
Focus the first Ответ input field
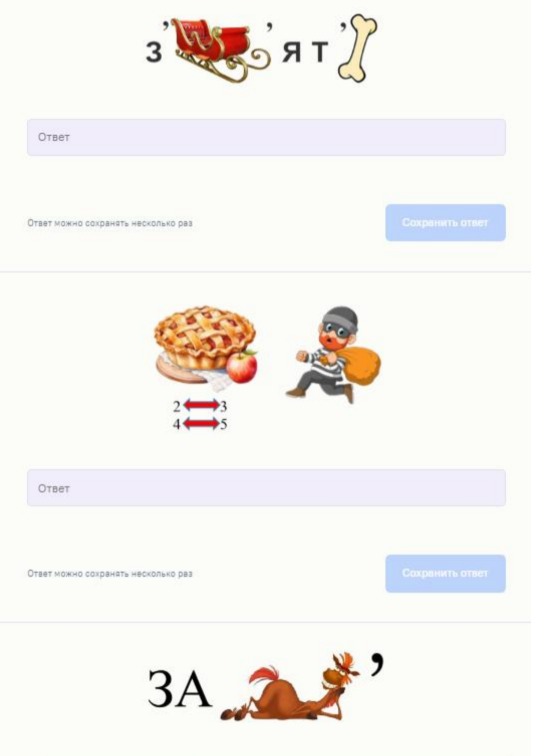(266, 137)
